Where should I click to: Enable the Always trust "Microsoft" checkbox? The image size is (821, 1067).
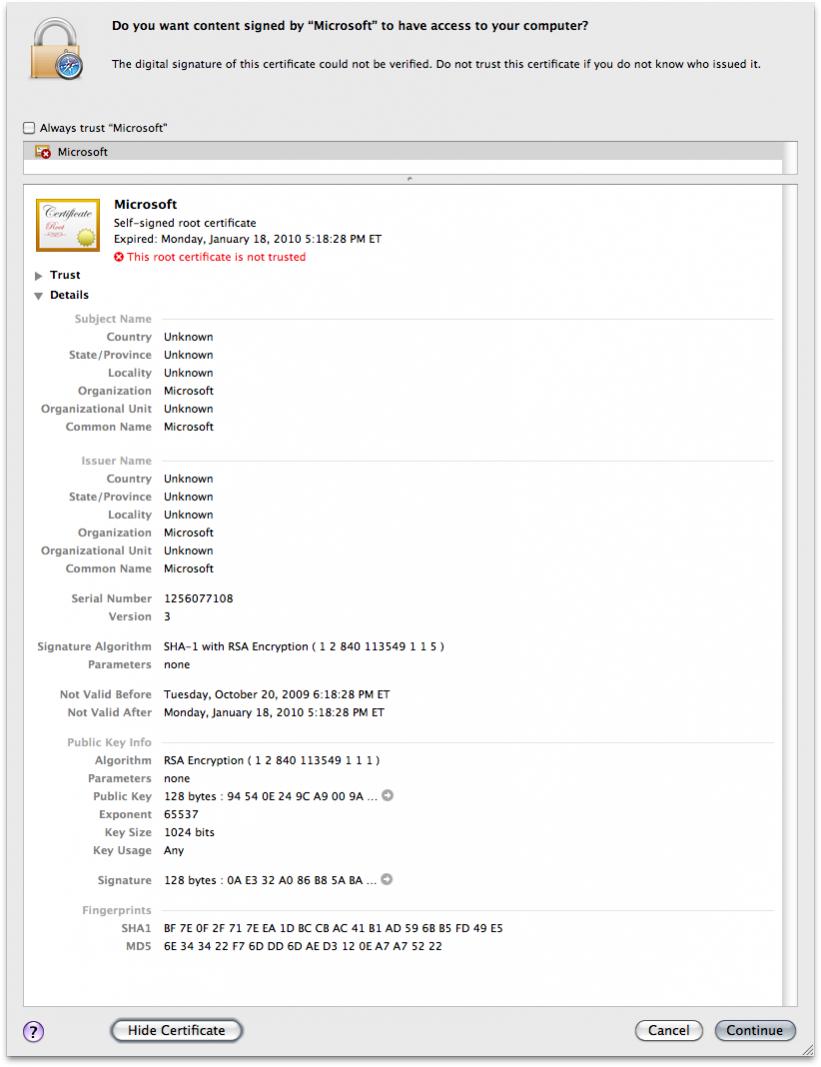click(29, 128)
